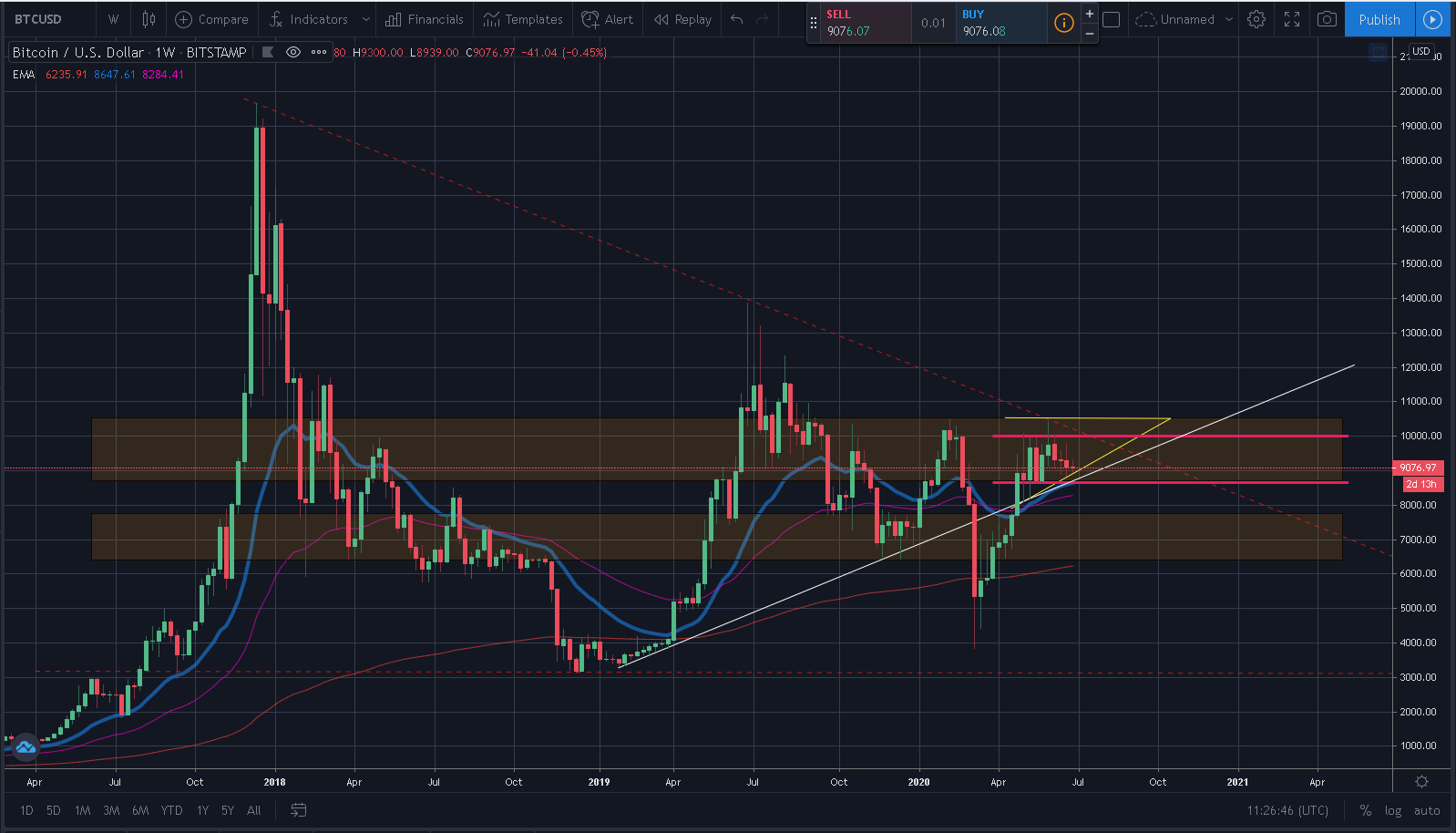1456x833 pixels.
Task: Select the 5Y time range
Action: (x=228, y=810)
